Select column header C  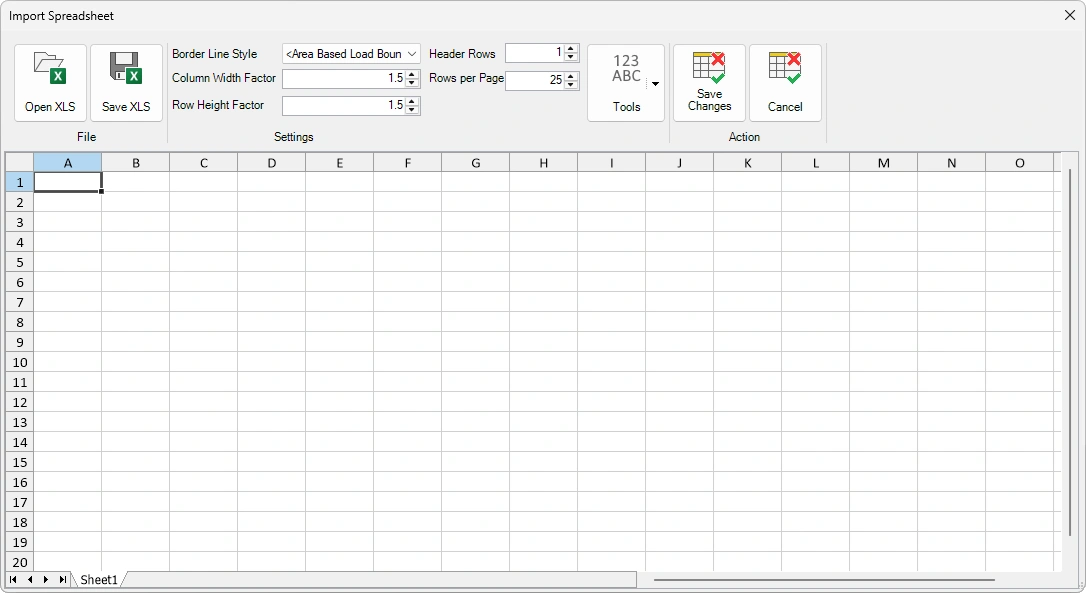pyautogui.click(x=203, y=162)
